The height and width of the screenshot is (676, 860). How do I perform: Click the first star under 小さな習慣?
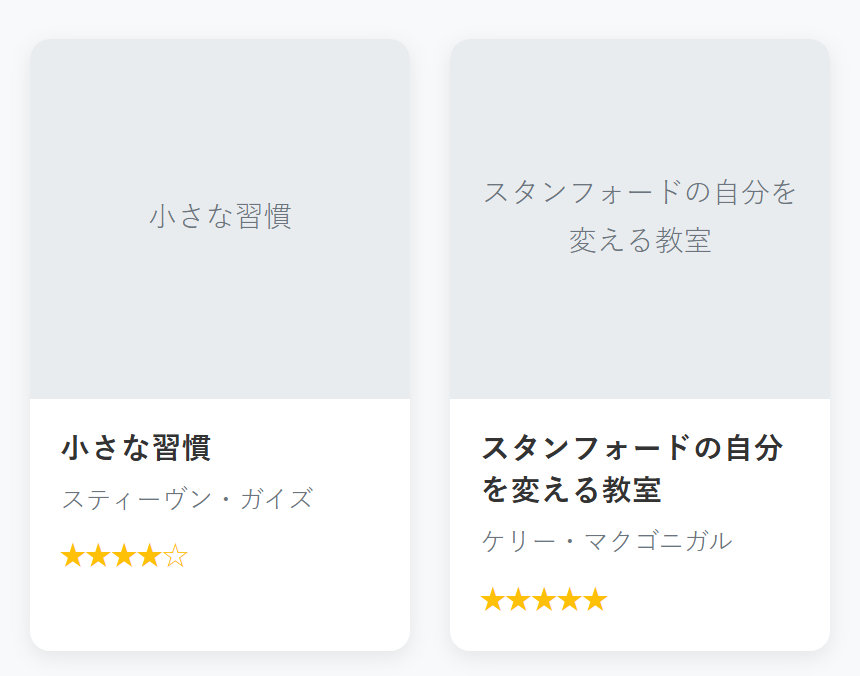(x=73, y=556)
